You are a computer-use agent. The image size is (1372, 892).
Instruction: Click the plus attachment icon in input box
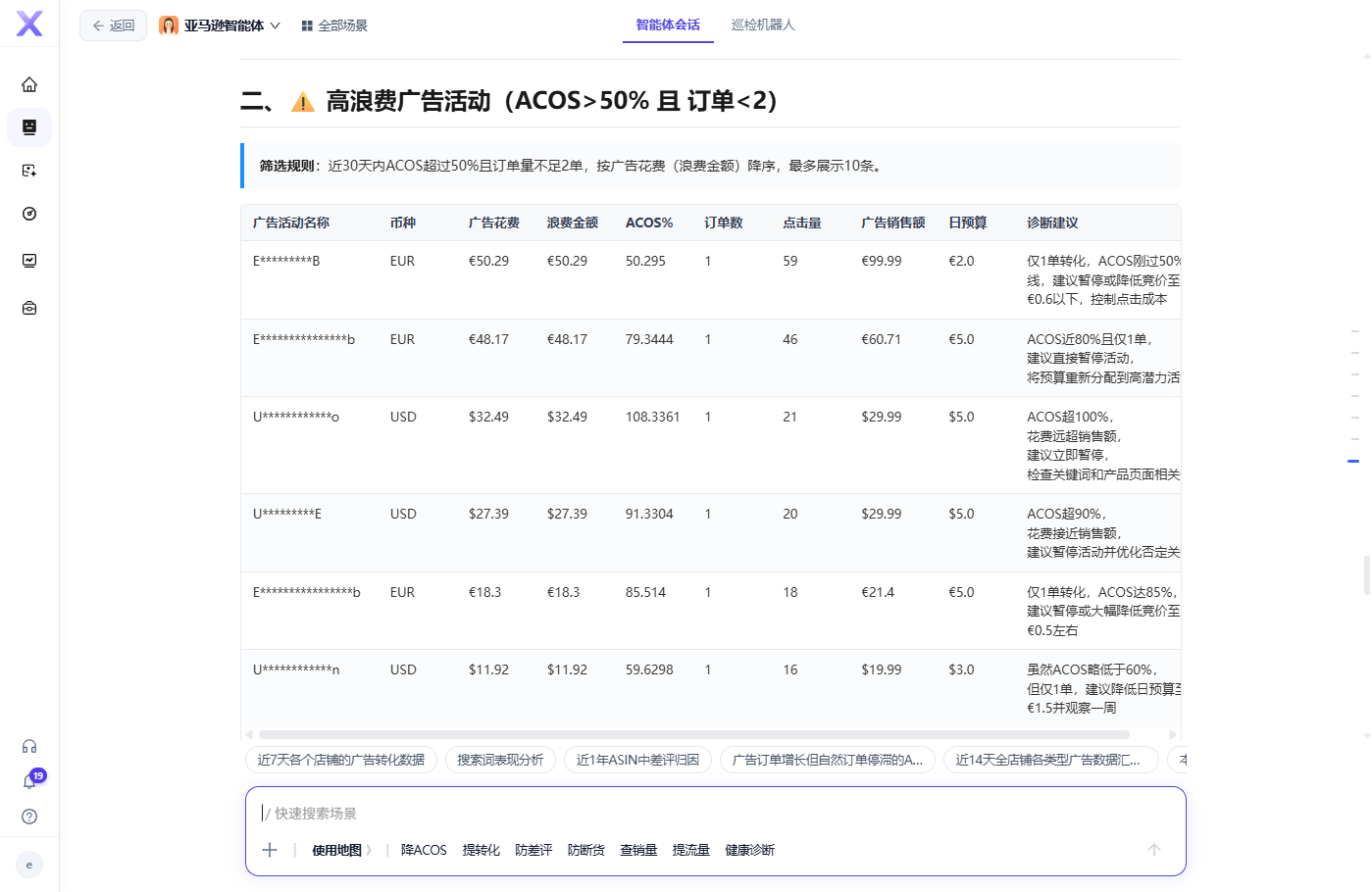click(270, 850)
